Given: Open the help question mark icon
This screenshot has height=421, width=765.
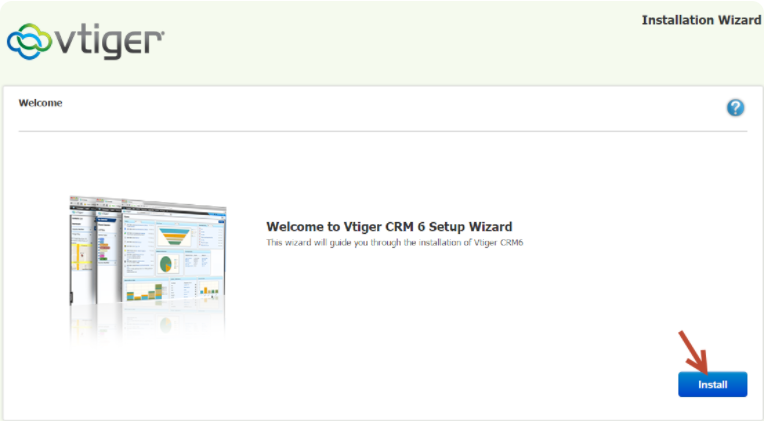Looking at the screenshot, I should (735, 108).
